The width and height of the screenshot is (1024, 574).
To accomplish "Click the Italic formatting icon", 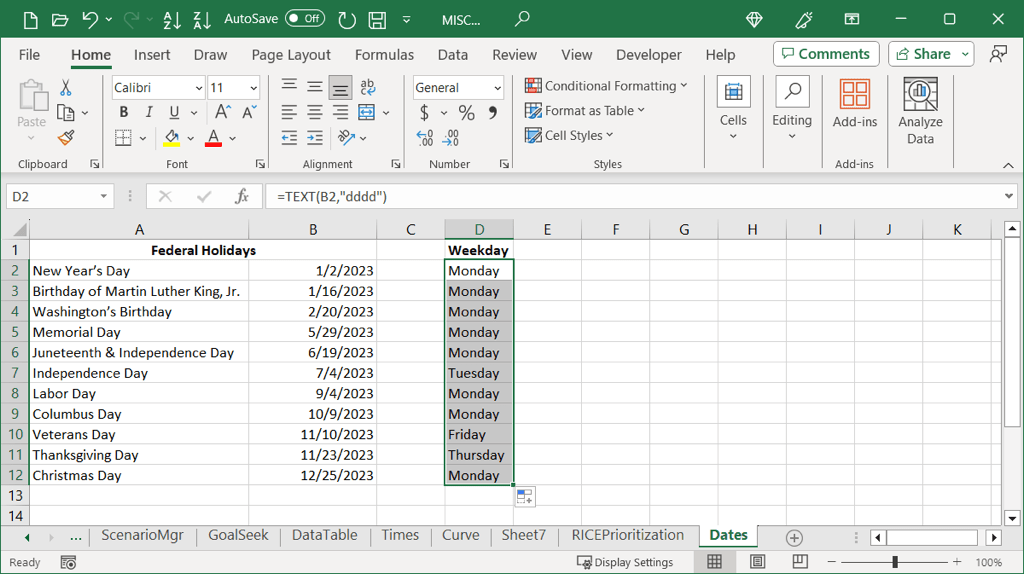I will point(149,113).
